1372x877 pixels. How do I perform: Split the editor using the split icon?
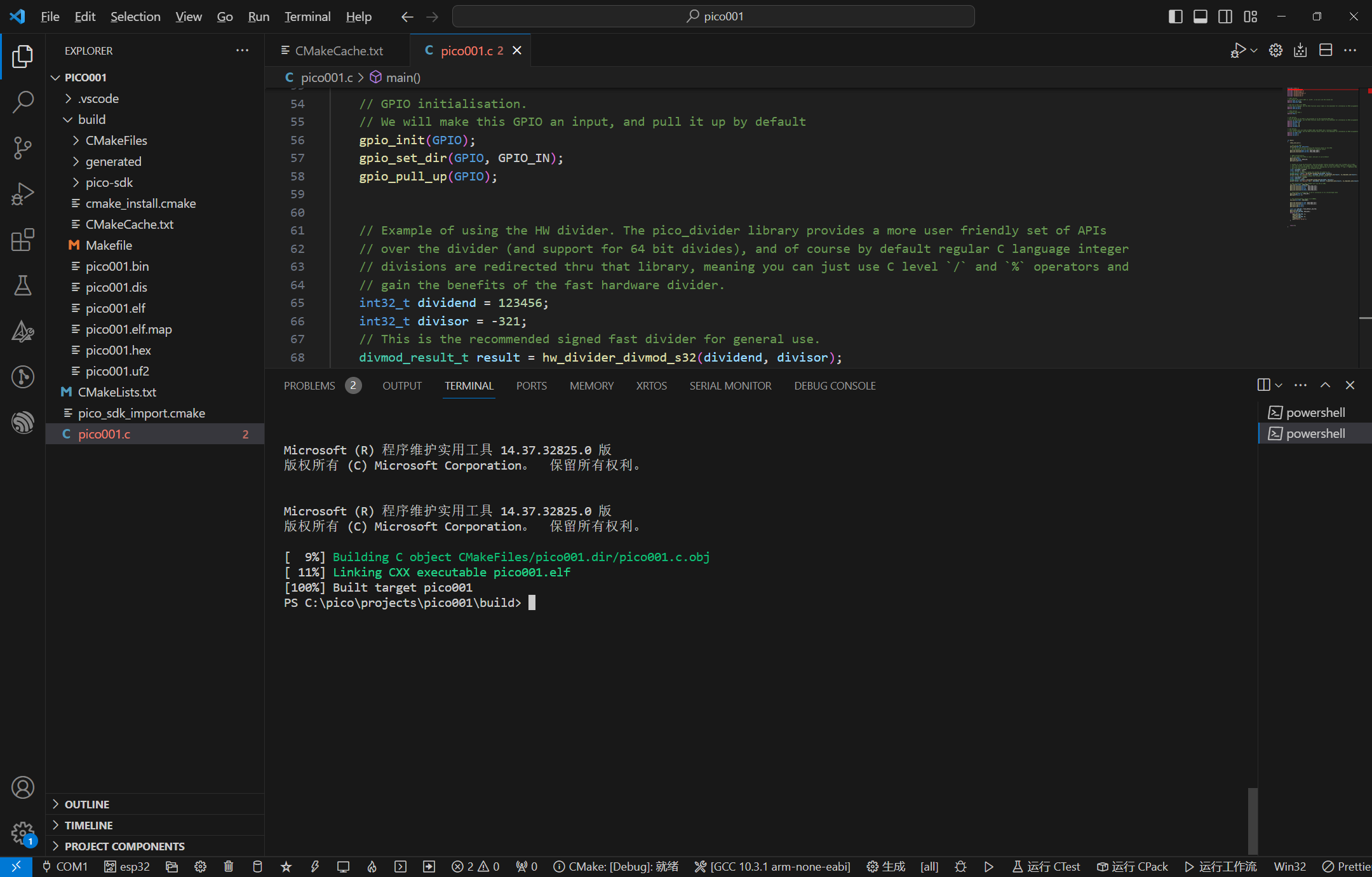[x=1326, y=50]
